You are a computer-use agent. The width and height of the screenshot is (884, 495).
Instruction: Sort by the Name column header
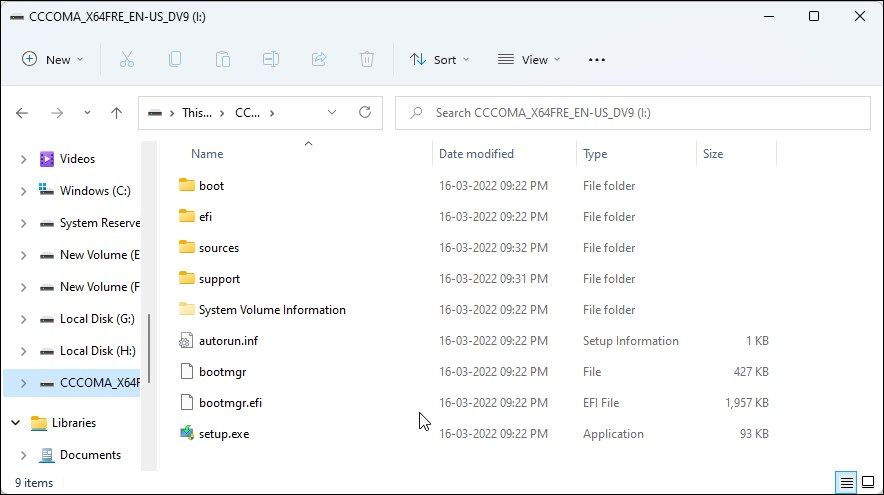point(207,154)
